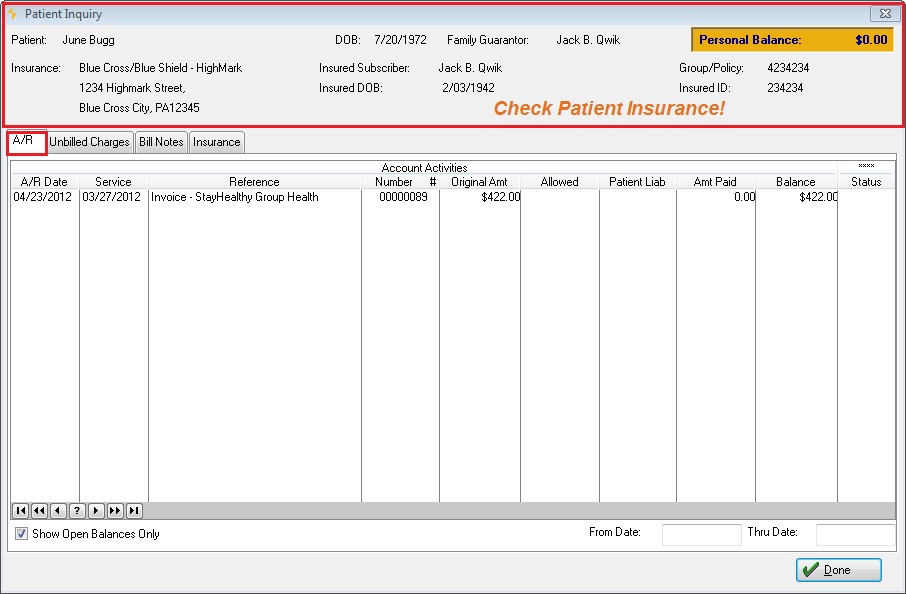The image size is (906, 594).
Task: Click the DOB value 7/20/1972
Action: [x=400, y=40]
